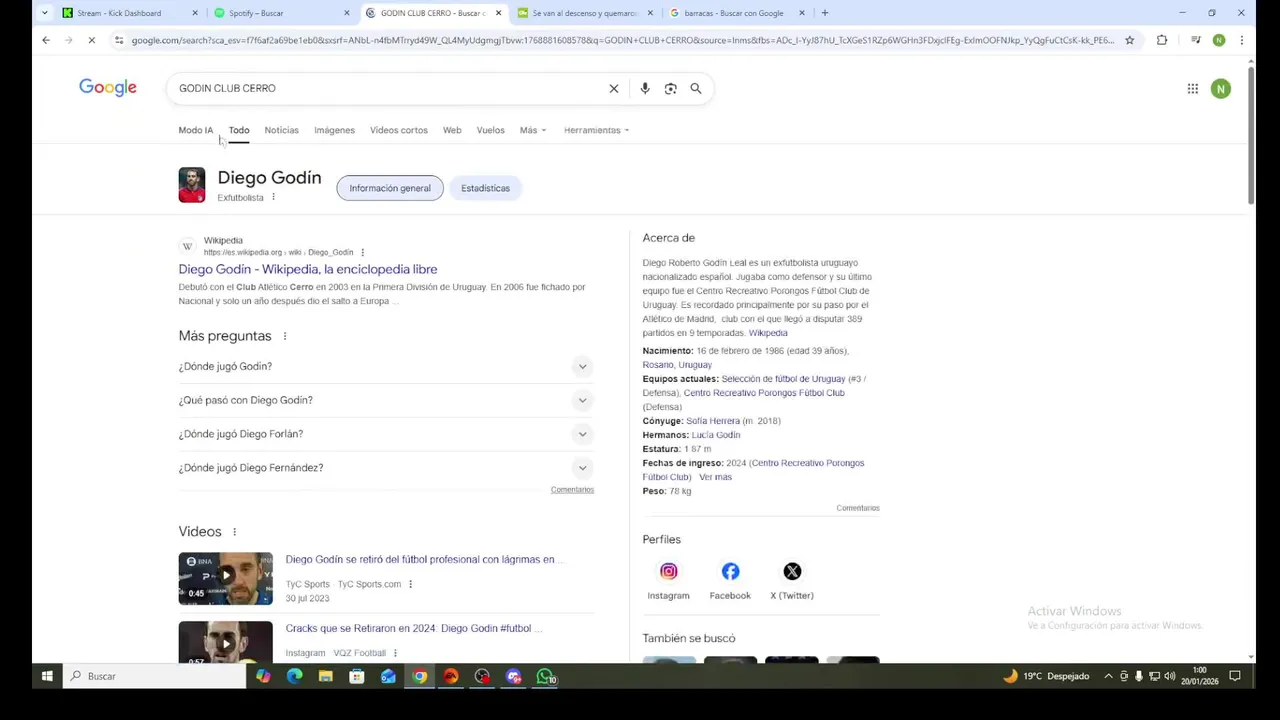The image size is (1280, 720).
Task: Open the Herramientas dropdown
Action: coord(596,130)
